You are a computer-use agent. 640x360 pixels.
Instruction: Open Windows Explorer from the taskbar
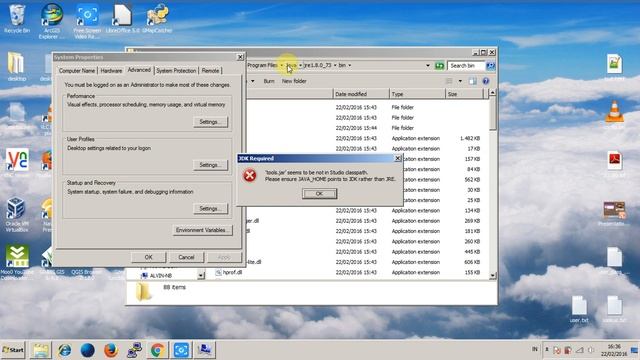point(40,350)
